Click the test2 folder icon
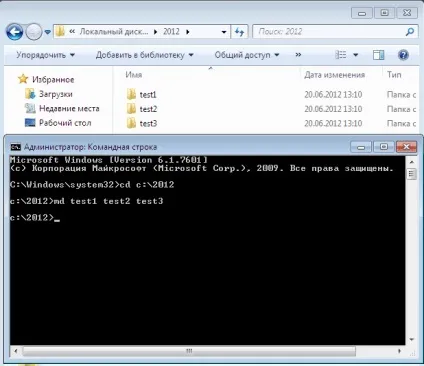424x366 pixels. pyautogui.click(x=131, y=109)
